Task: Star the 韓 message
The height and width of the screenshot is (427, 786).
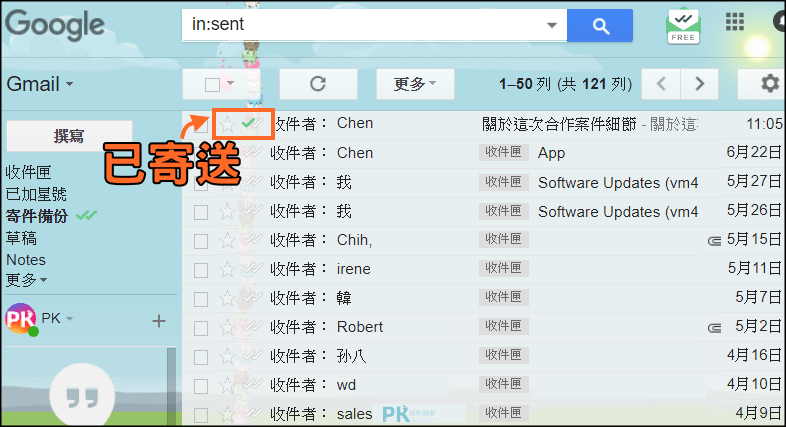Action: coord(227,299)
